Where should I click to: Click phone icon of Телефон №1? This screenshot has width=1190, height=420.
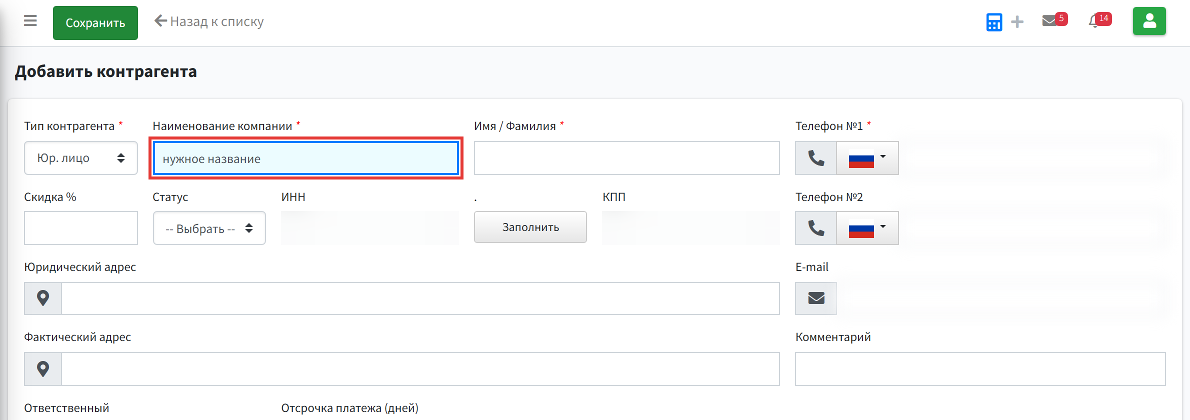coord(816,158)
